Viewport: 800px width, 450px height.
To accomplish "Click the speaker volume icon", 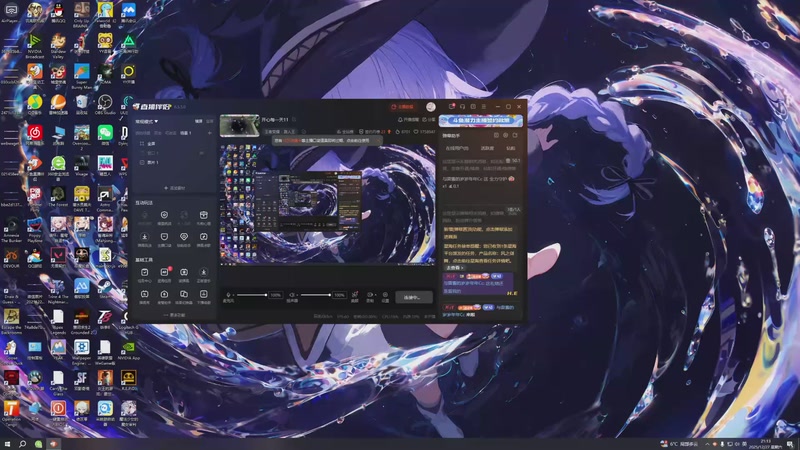I will (x=292, y=295).
